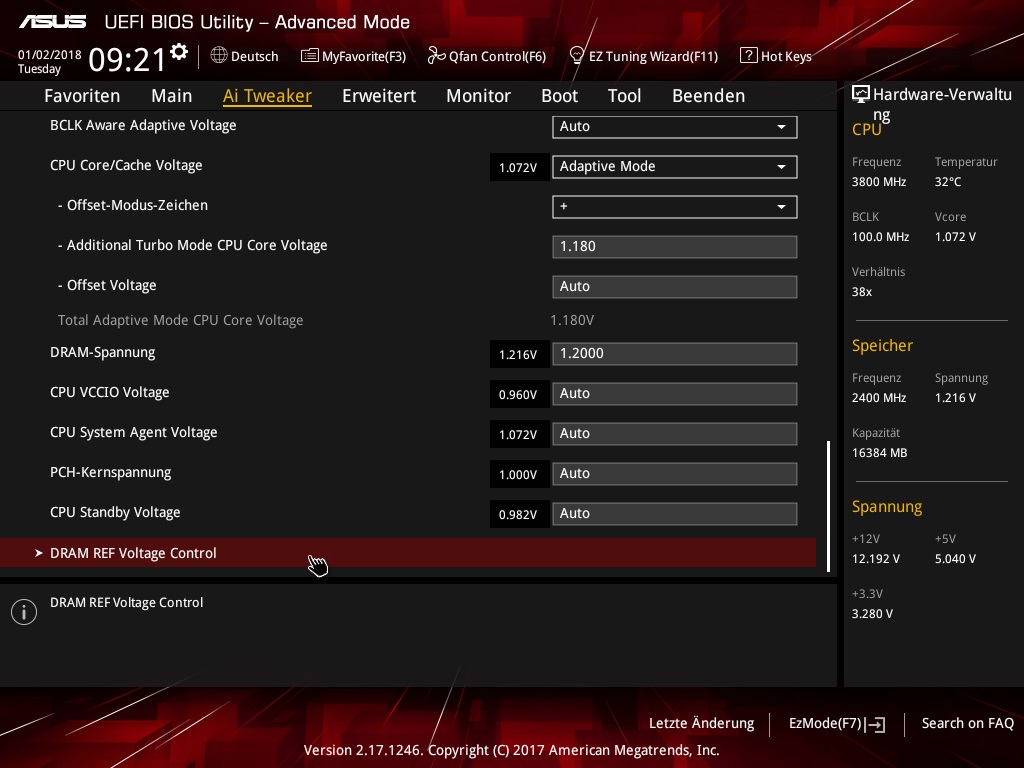Select PCH-Kernspannung label

[x=110, y=472]
